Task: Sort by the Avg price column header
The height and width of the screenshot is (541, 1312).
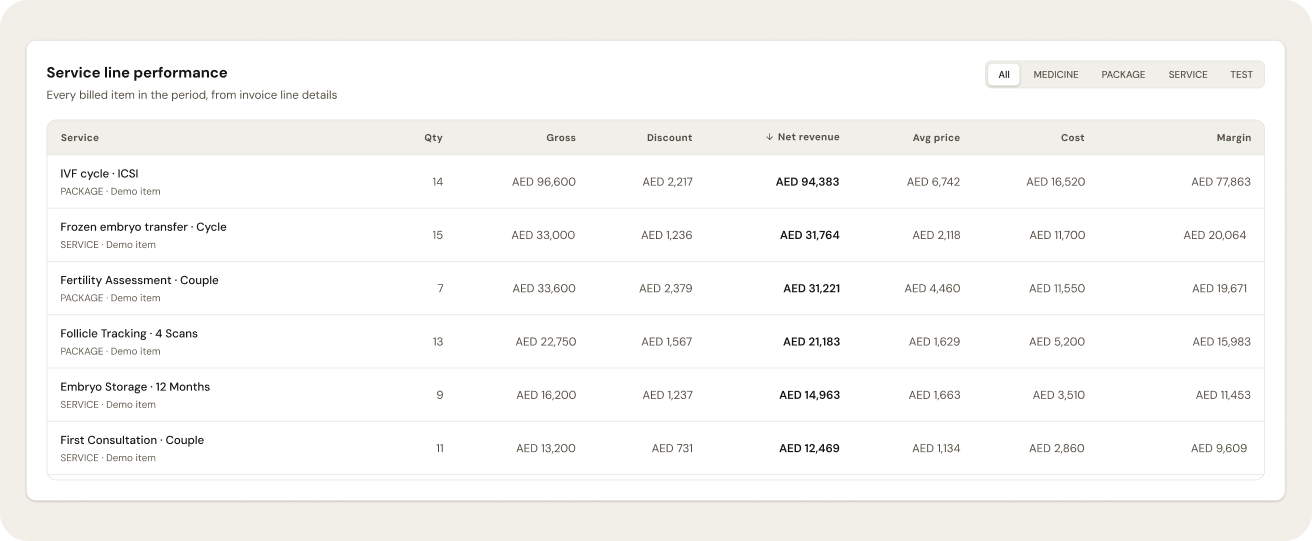Action: [936, 138]
